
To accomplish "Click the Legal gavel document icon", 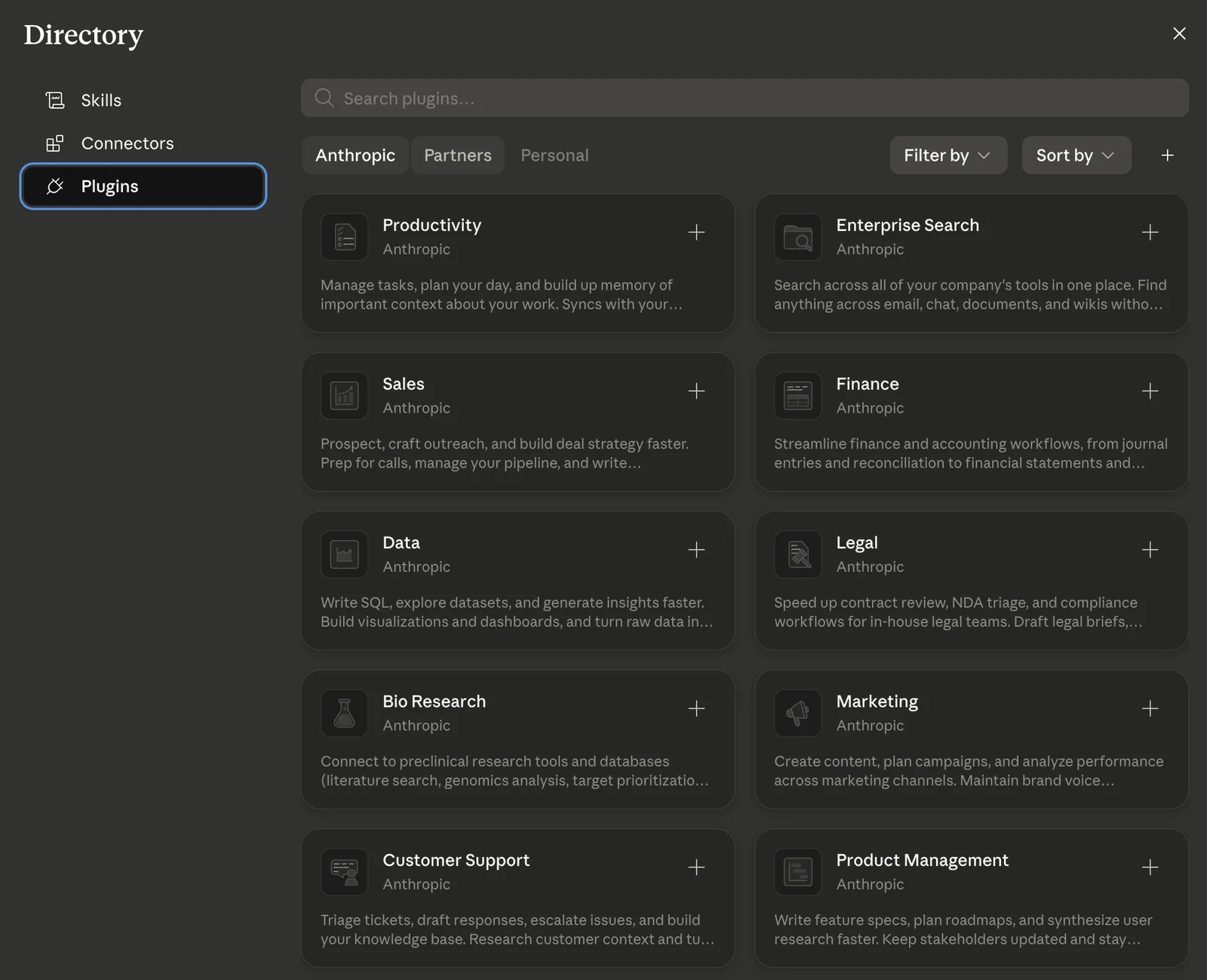I will point(798,555).
